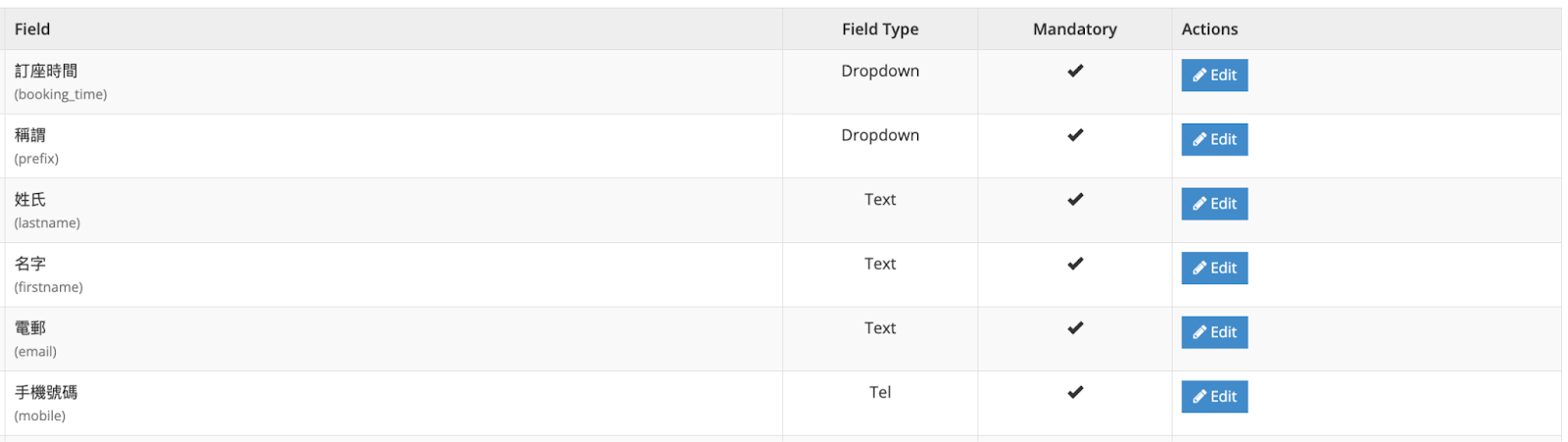This screenshot has height=442, width=1568.
Task: Click the email row mandatory checkmark
Action: (1075, 328)
